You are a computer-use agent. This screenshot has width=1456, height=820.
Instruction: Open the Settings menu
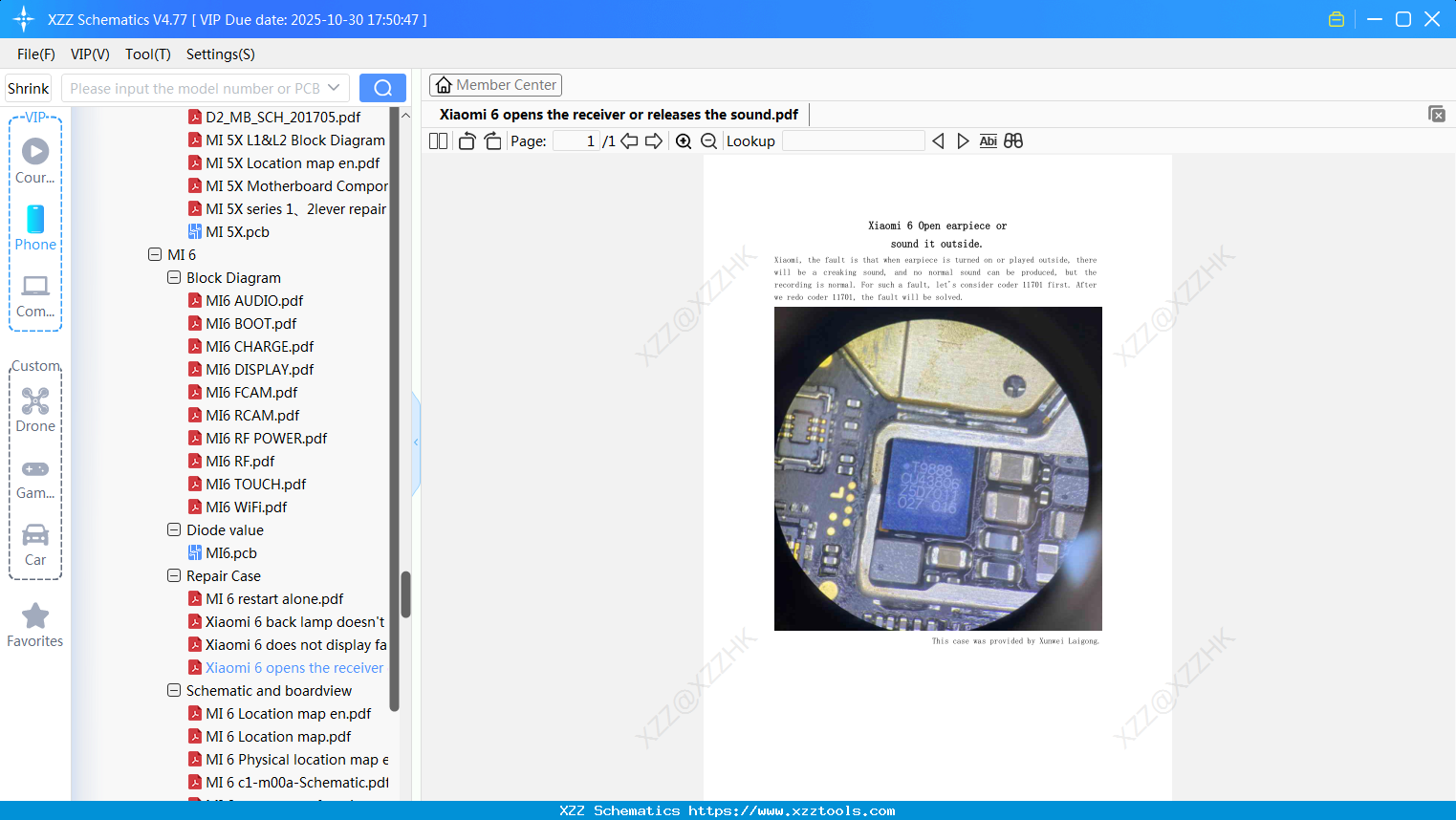221,54
